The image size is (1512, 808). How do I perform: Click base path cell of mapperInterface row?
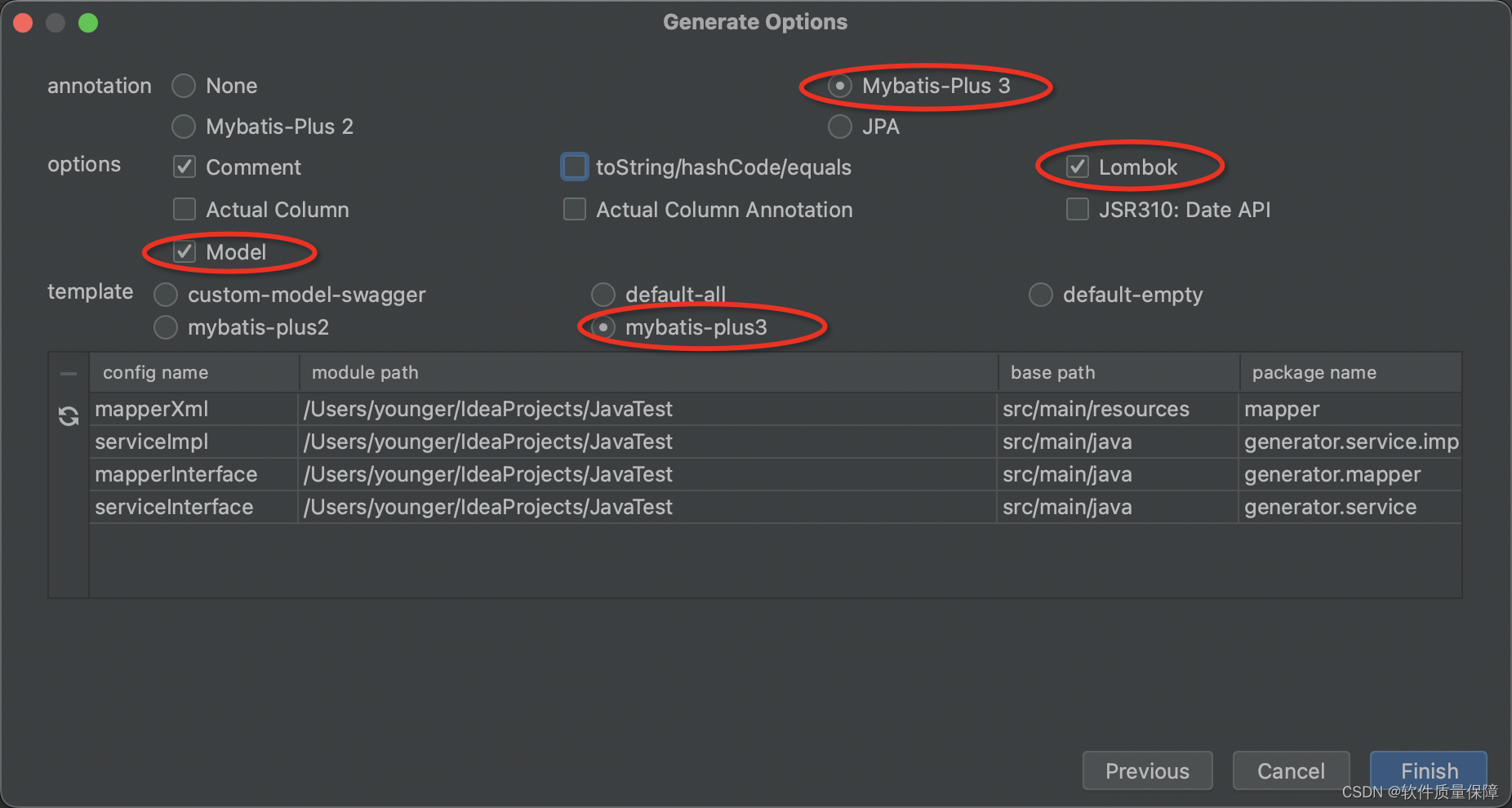(1119, 474)
